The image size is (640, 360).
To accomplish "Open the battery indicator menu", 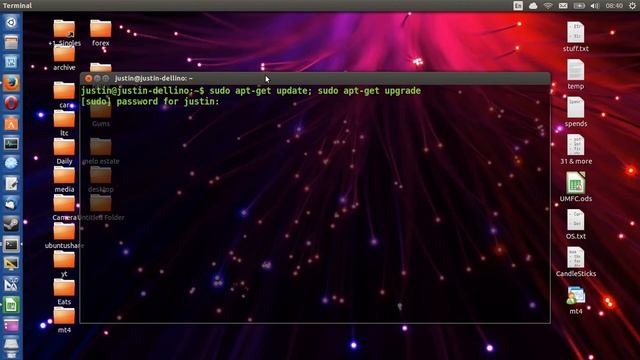I will point(579,5).
